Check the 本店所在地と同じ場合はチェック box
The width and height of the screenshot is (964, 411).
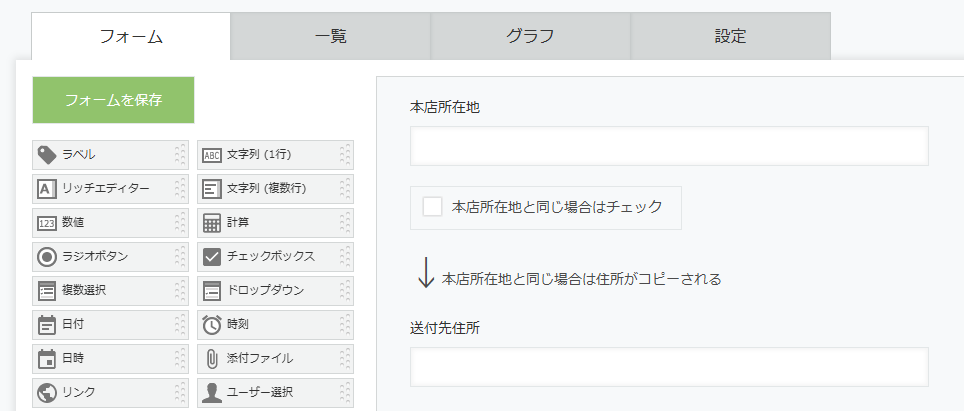coord(432,207)
